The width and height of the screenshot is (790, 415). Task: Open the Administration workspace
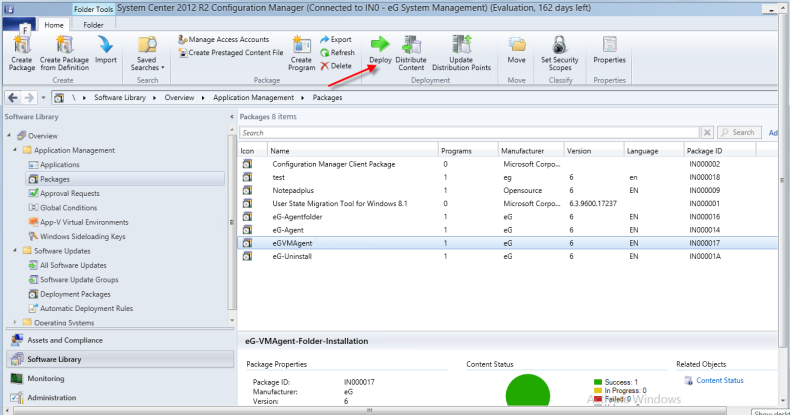point(120,397)
